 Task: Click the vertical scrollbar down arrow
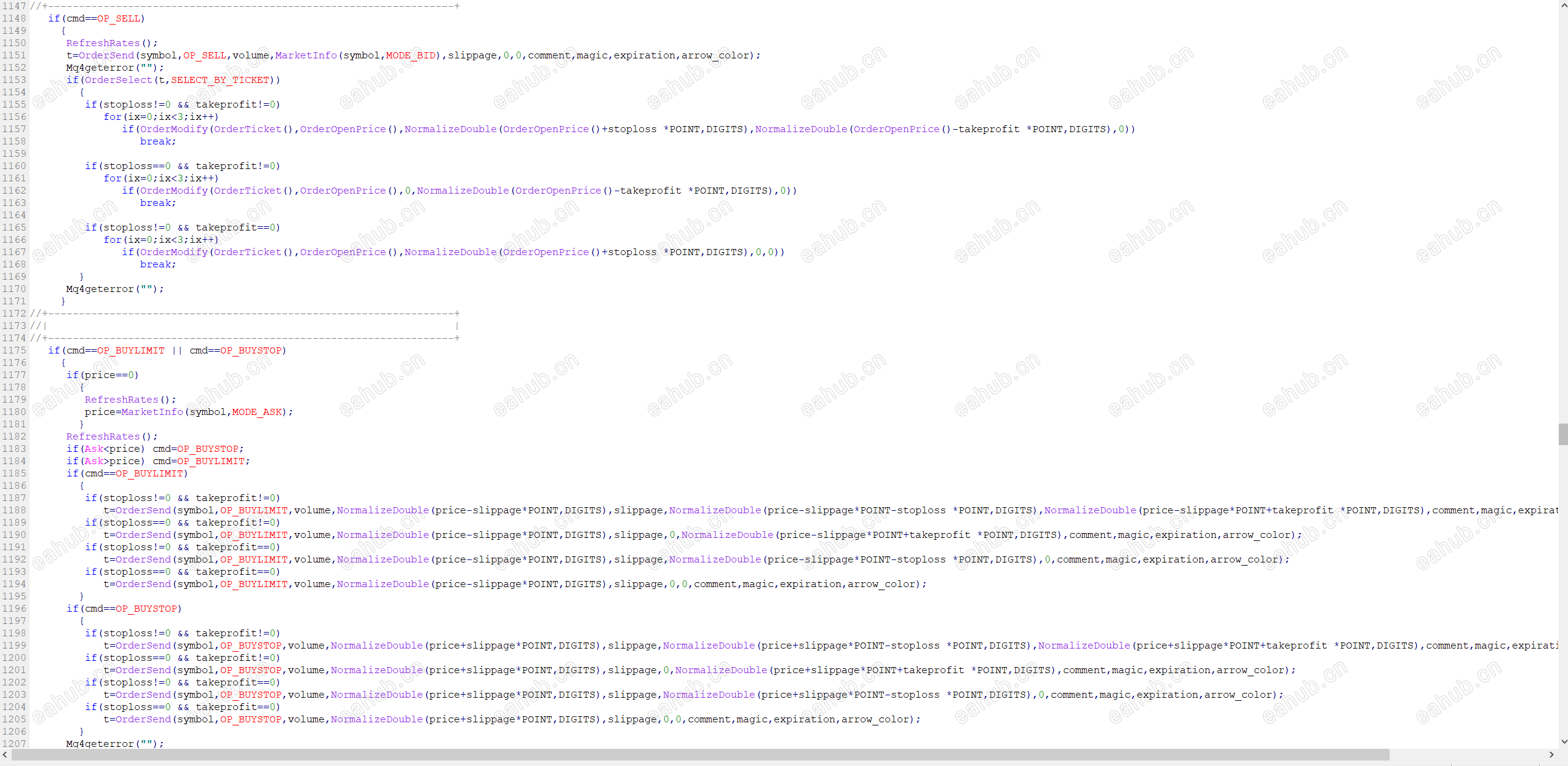point(1563,742)
